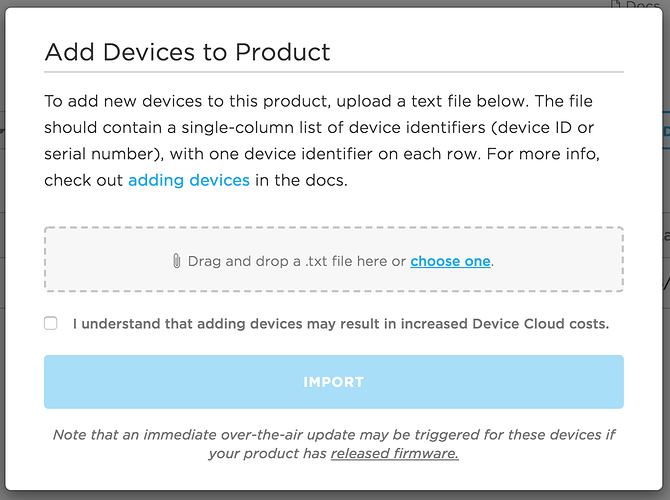Click empty space left of drop zone text

pyautogui.click(x=100, y=261)
